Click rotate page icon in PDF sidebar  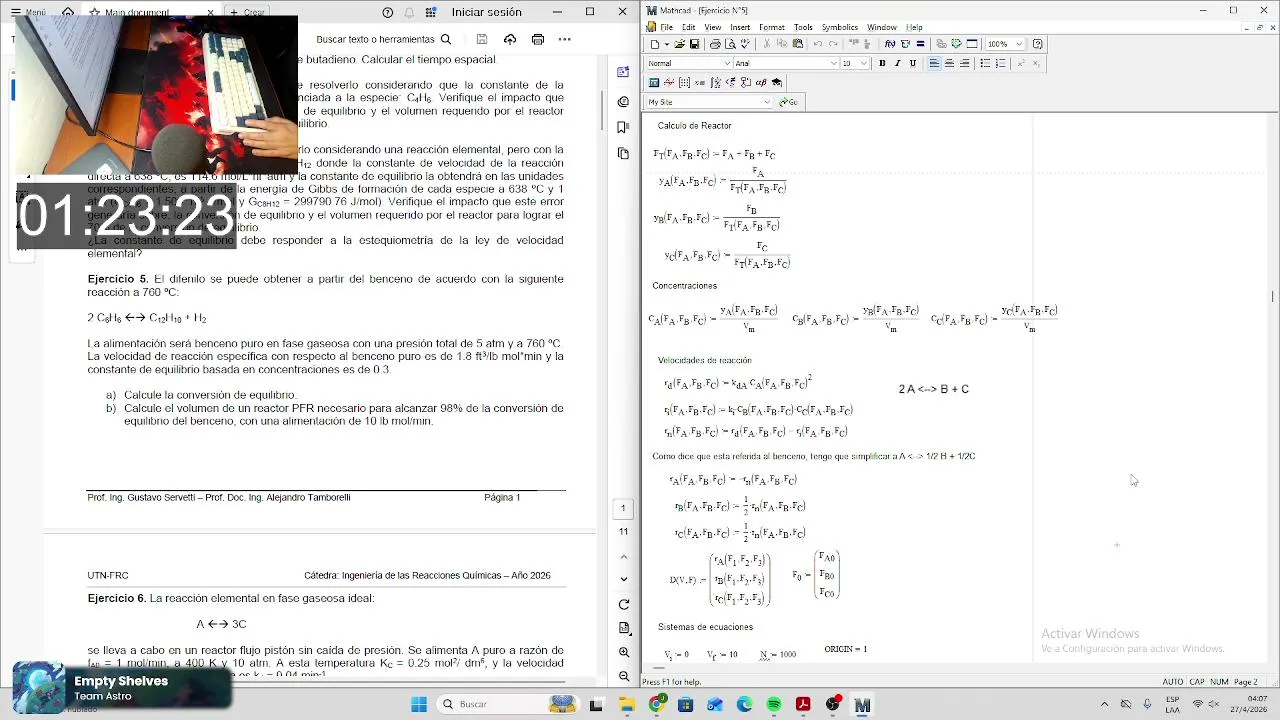[x=623, y=604]
